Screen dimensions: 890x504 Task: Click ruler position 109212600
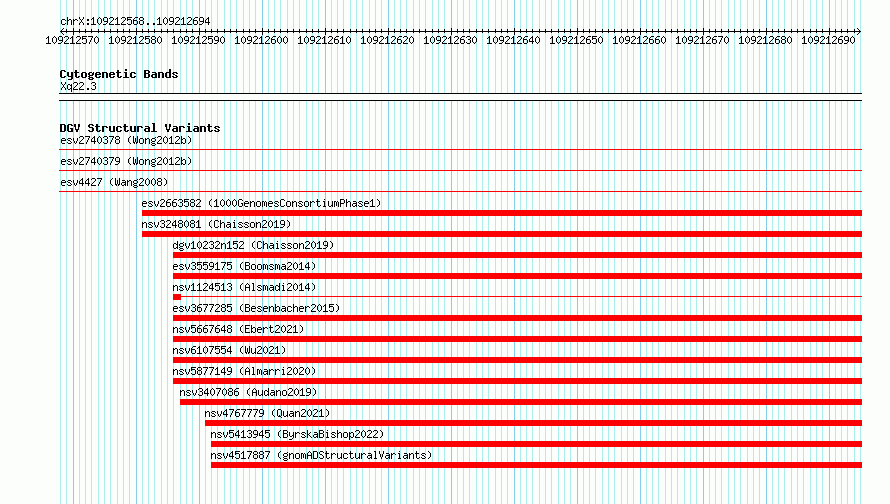tap(261, 40)
